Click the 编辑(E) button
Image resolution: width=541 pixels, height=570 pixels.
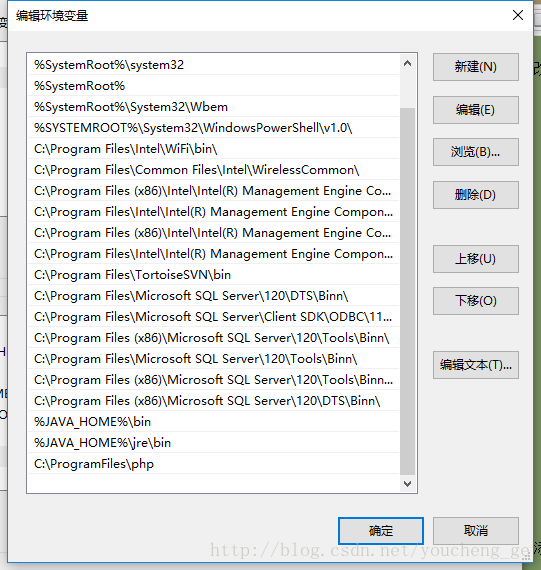(x=476, y=110)
